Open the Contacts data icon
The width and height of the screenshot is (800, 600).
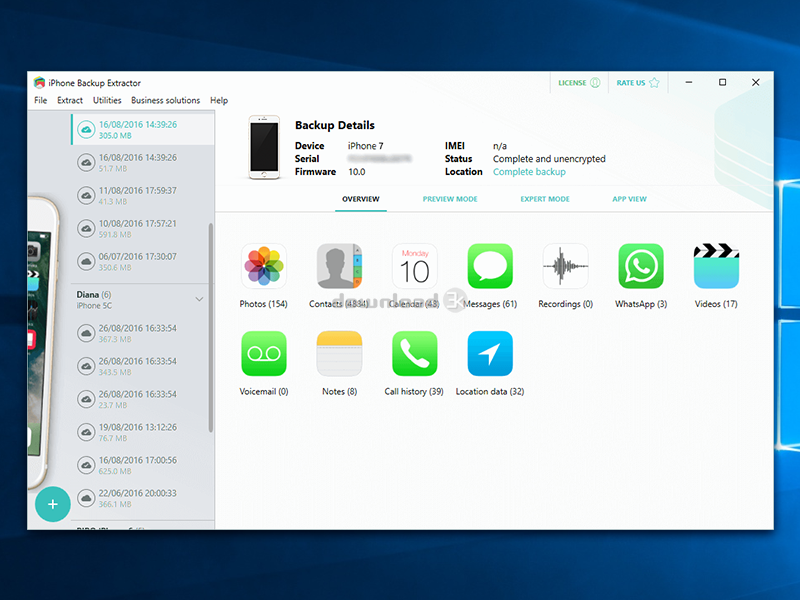click(x=339, y=266)
